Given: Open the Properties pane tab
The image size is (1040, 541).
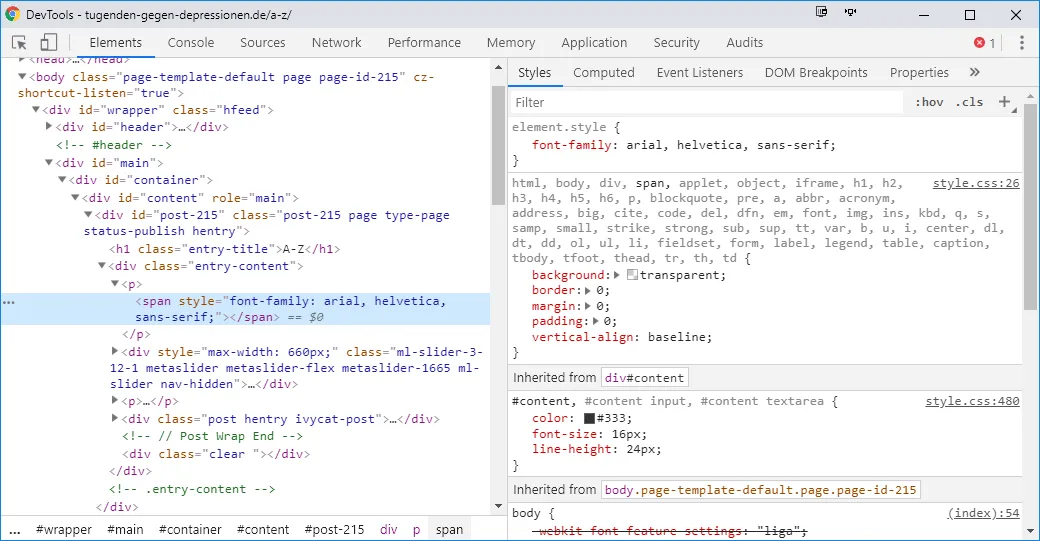Looking at the screenshot, I should (919, 72).
